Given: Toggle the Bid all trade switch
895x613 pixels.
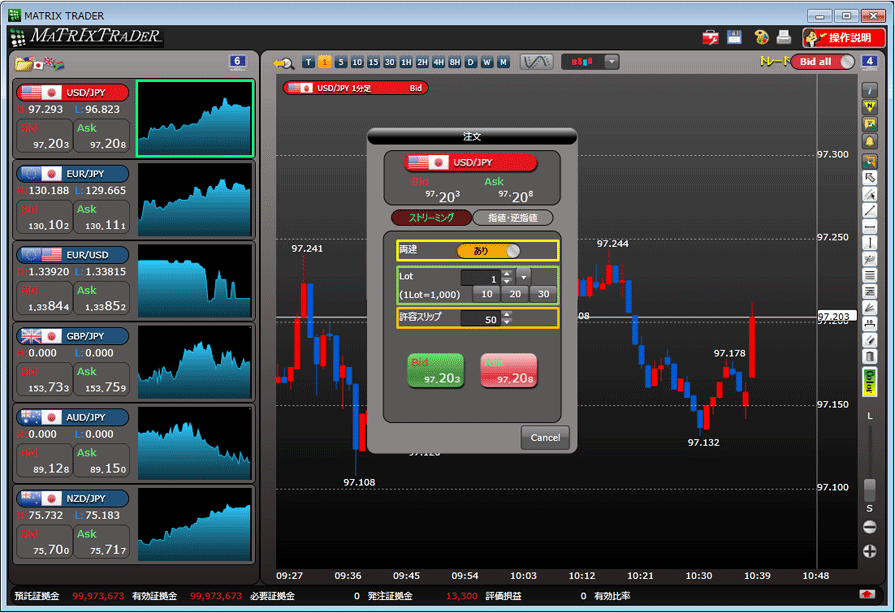Looking at the screenshot, I should point(823,62).
